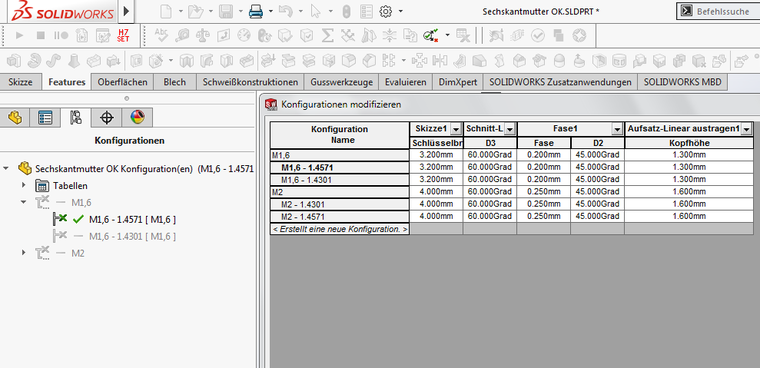Switch to the Schweißkonstruktionen tab
This screenshot has width=760, height=368.
(250, 82)
